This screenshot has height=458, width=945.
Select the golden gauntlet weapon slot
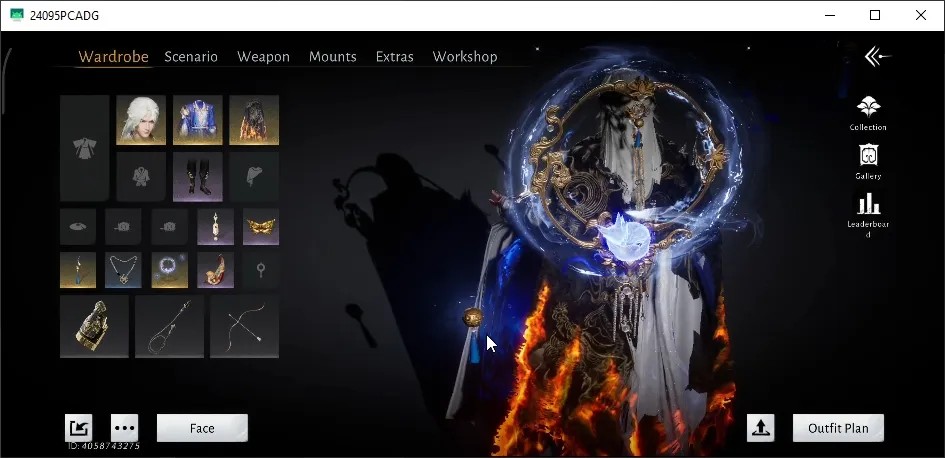click(x=94, y=327)
